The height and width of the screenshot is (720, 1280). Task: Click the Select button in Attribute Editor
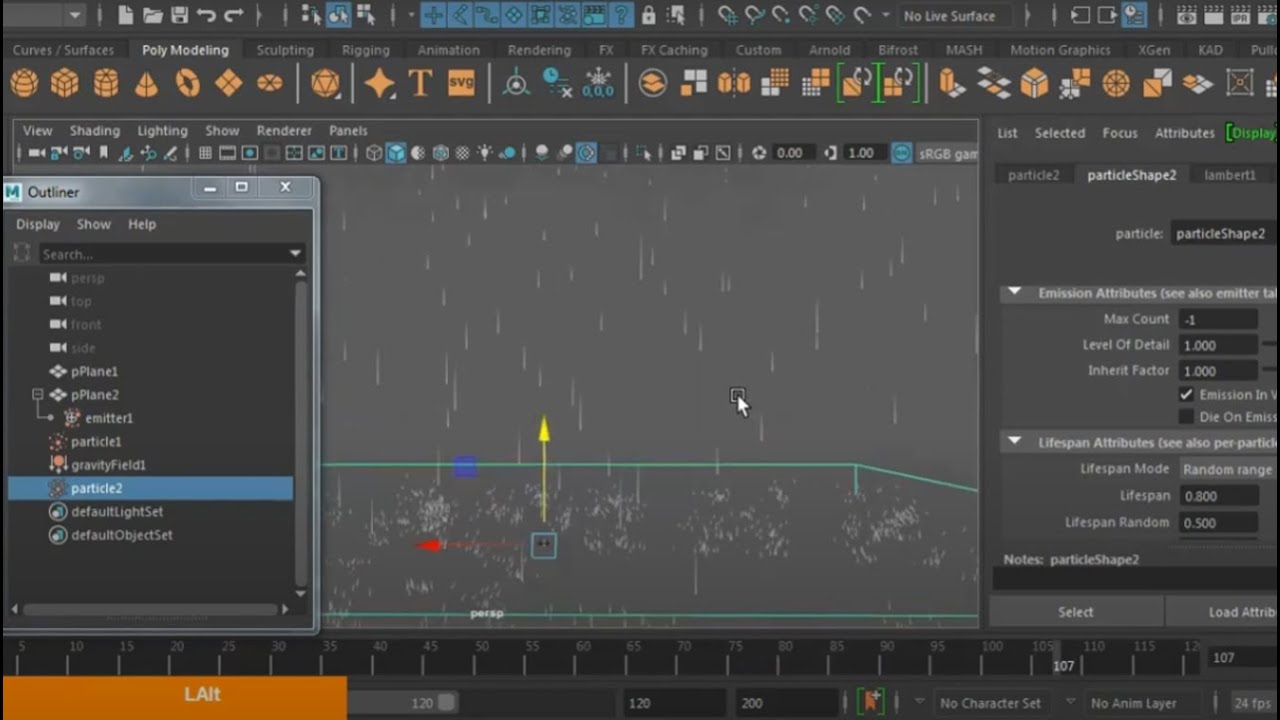pos(1076,612)
